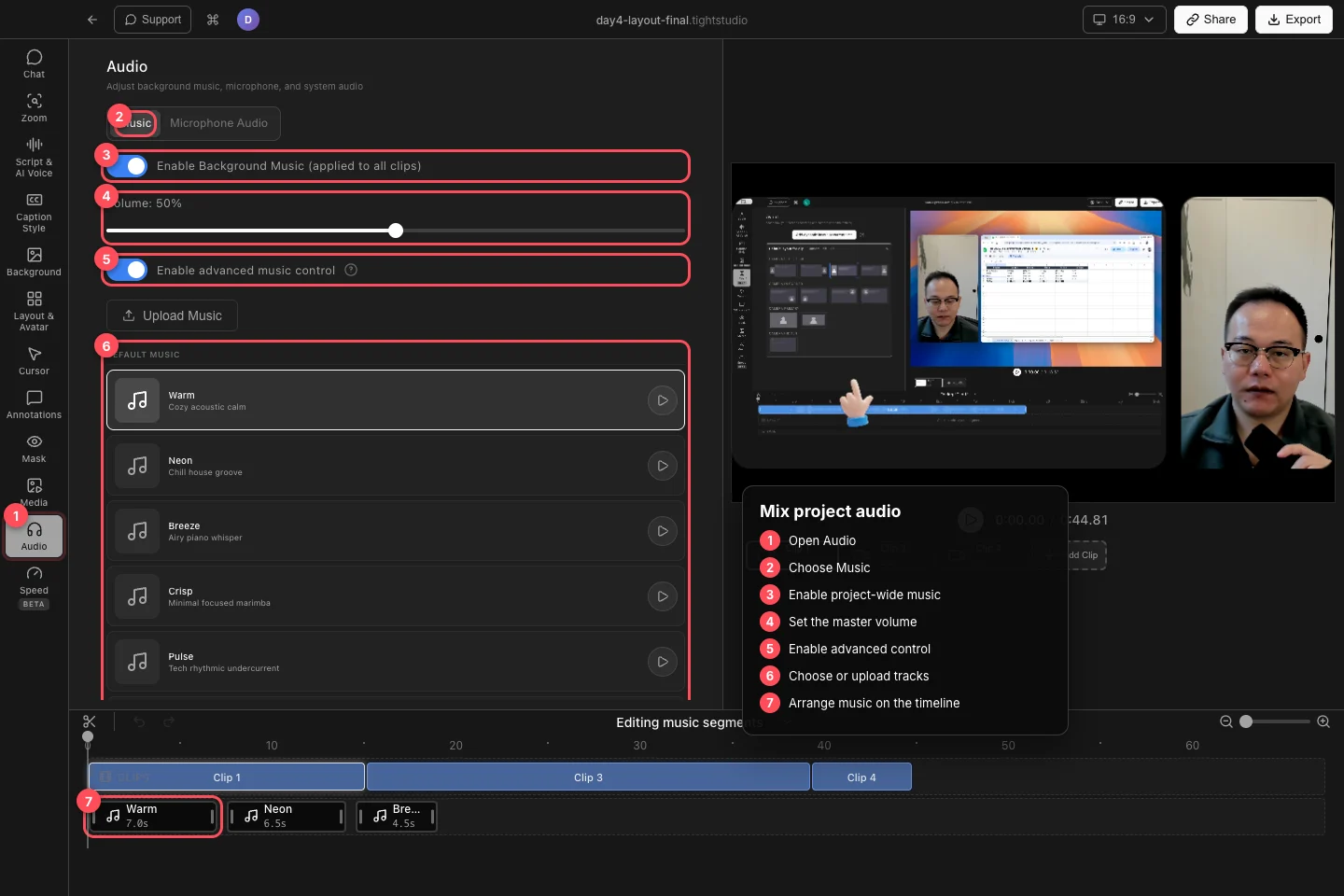Select Neon 'Chill house groove' track row
This screenshot has height=896, width=1344.
(x=396, y=466)
